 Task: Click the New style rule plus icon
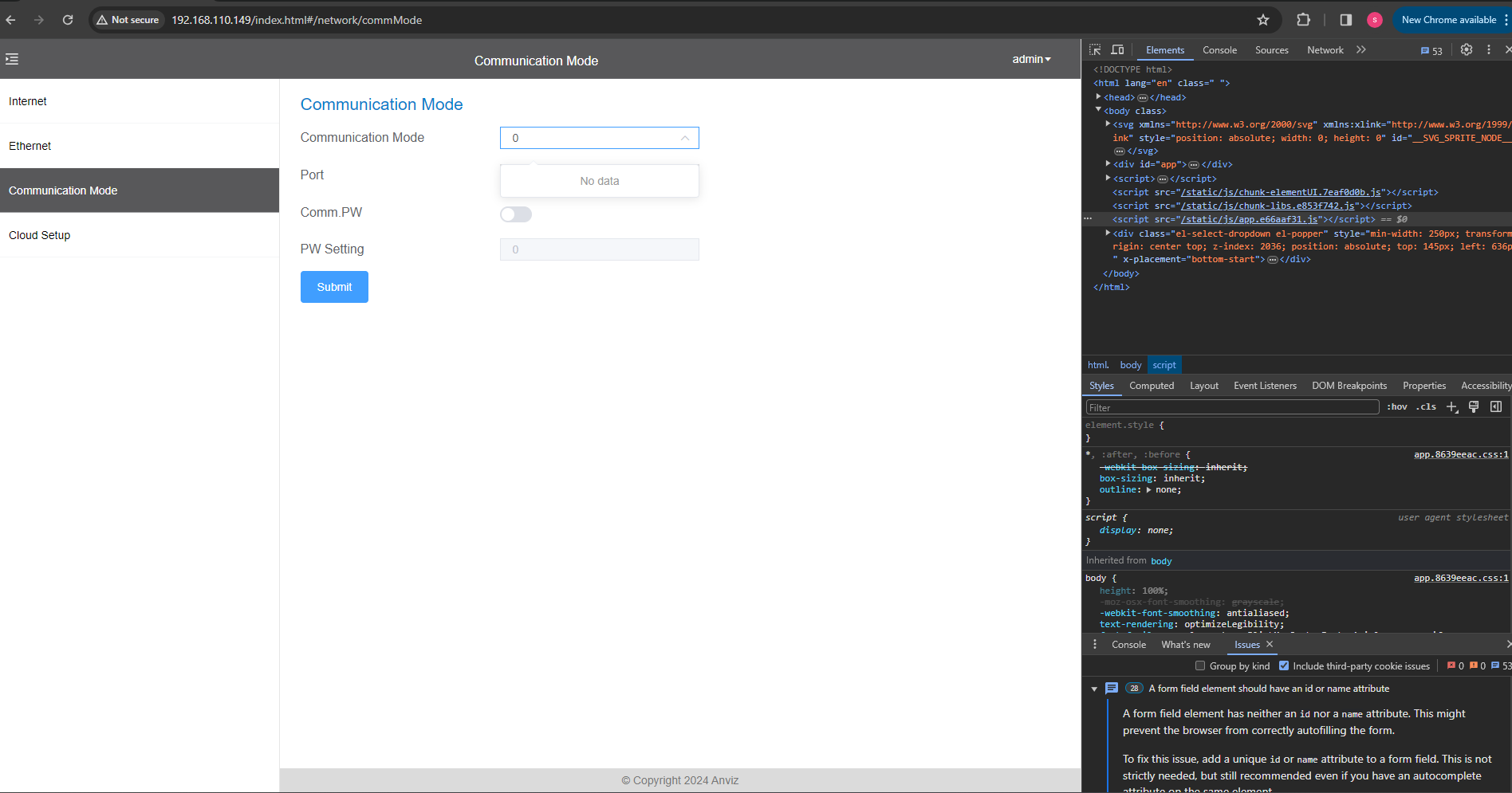pos(1452,407)
